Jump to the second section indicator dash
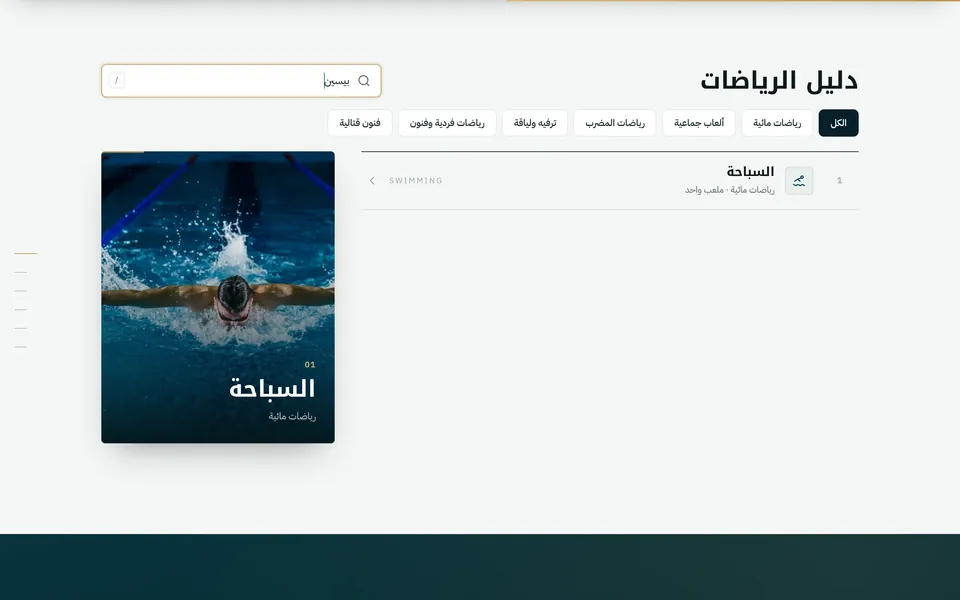The height and width of the screenshot is (600, 960). (21, 272)
